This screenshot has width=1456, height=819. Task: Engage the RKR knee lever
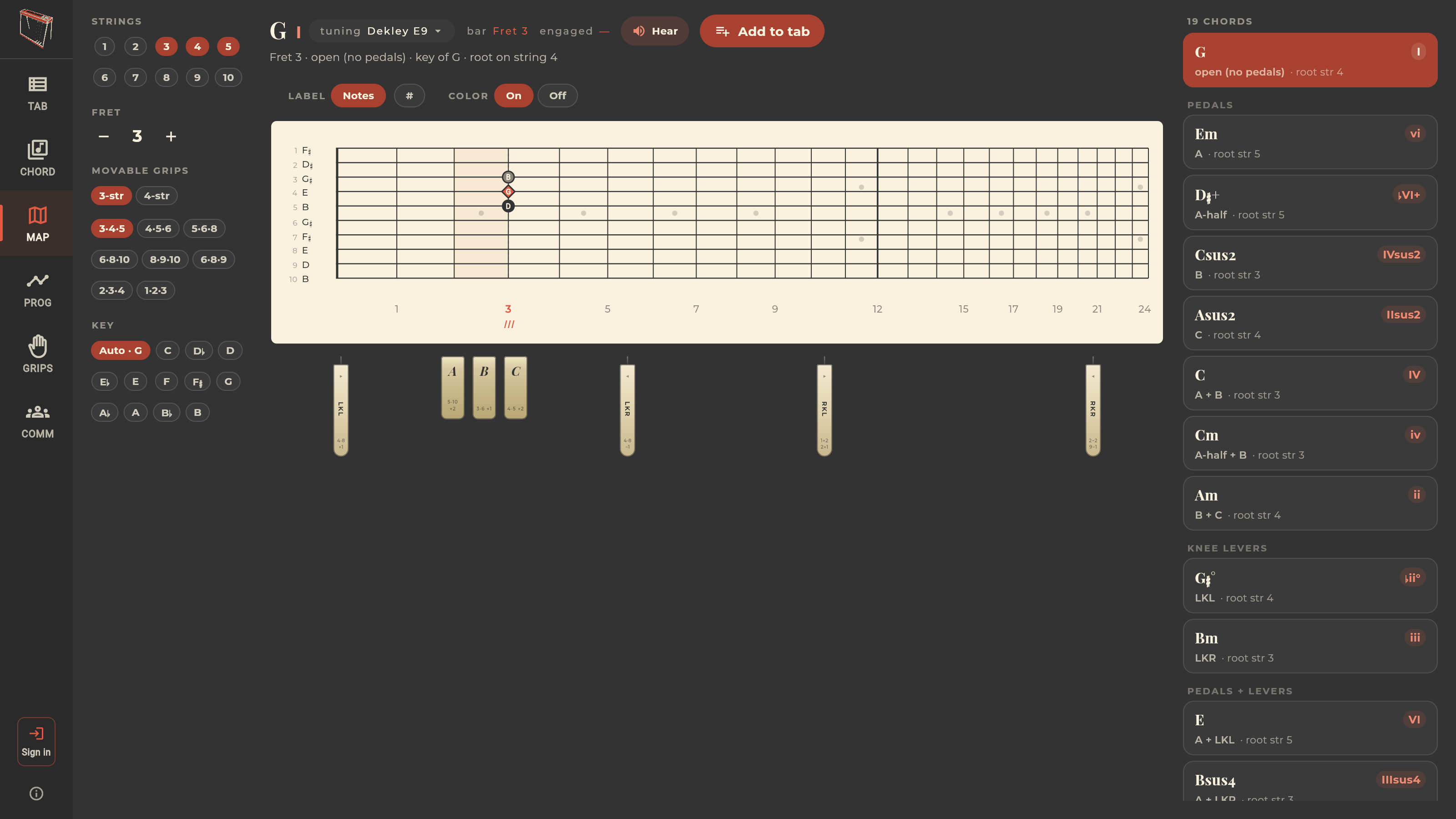1093,410
